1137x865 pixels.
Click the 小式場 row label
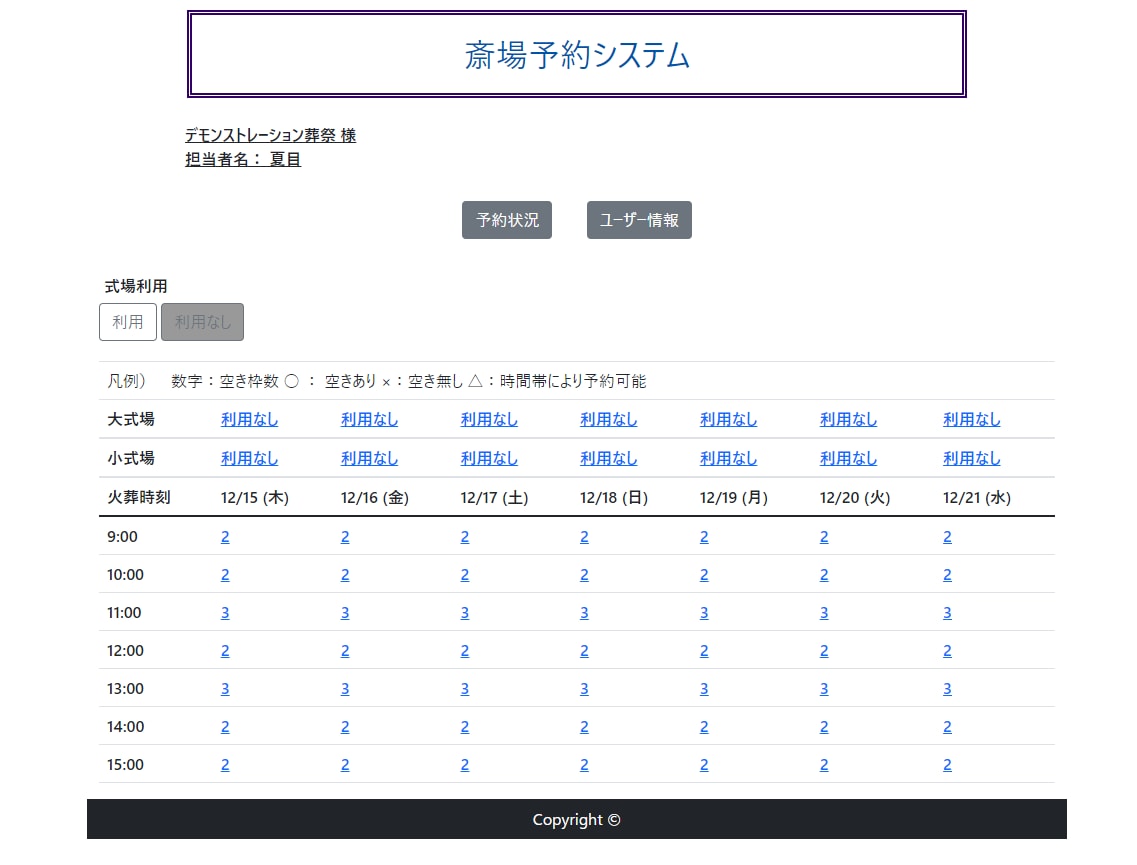coord(131,458)
